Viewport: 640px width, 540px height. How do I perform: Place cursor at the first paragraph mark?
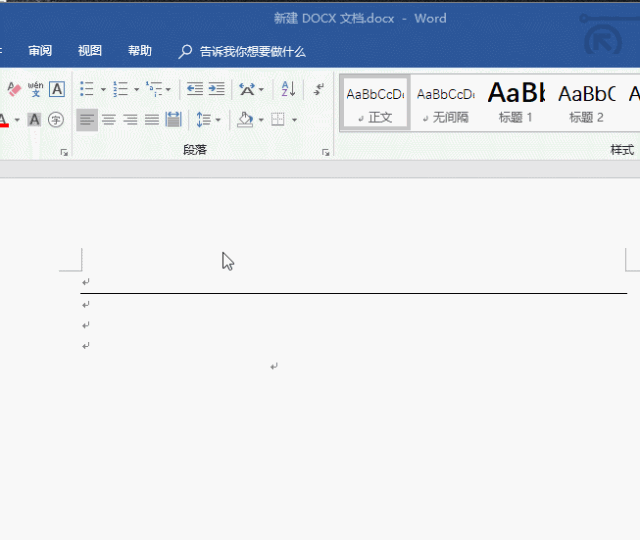[x=85, y=282]
